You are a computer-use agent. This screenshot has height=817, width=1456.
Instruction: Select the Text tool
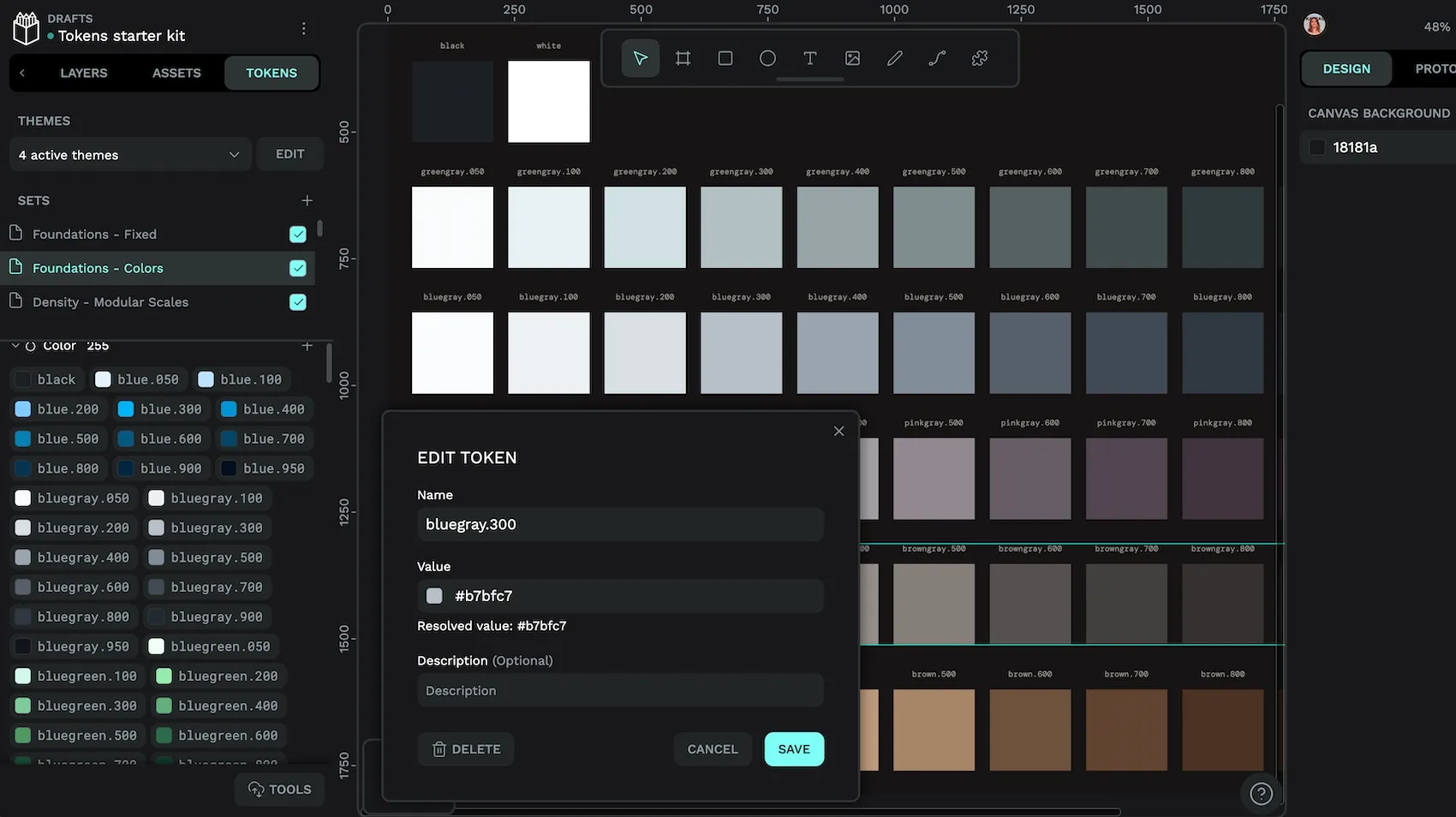pos(810,58)
